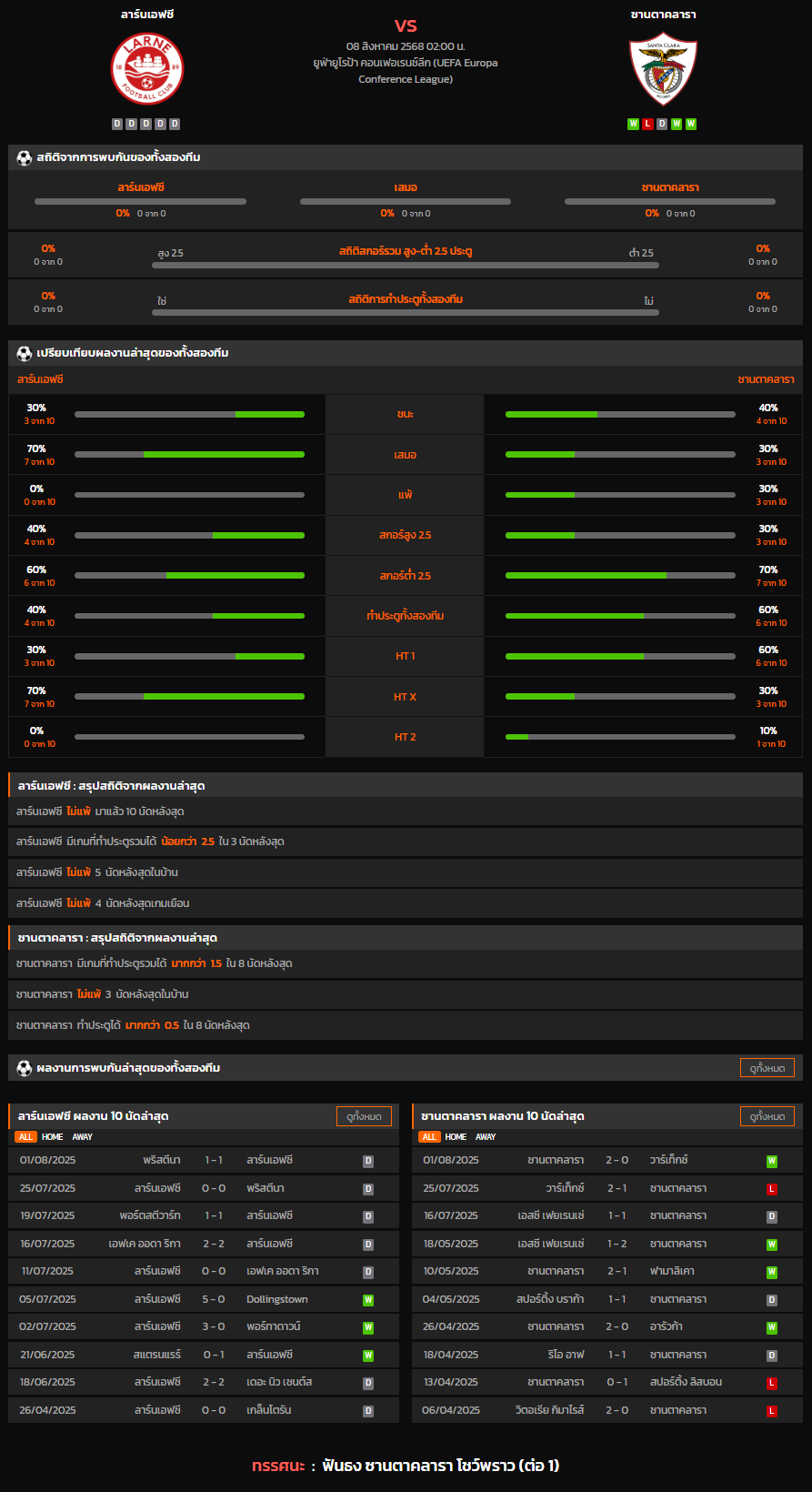This screenshot has width=812, height=1492.
Task: Click Larne unbeaten last 10 matches summary line
Action: click(406, 812)
